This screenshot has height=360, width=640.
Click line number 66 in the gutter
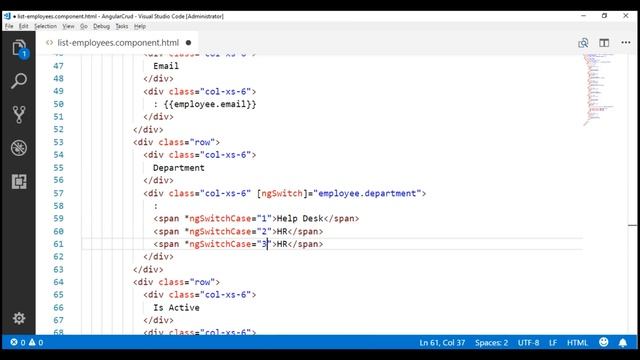58,308
